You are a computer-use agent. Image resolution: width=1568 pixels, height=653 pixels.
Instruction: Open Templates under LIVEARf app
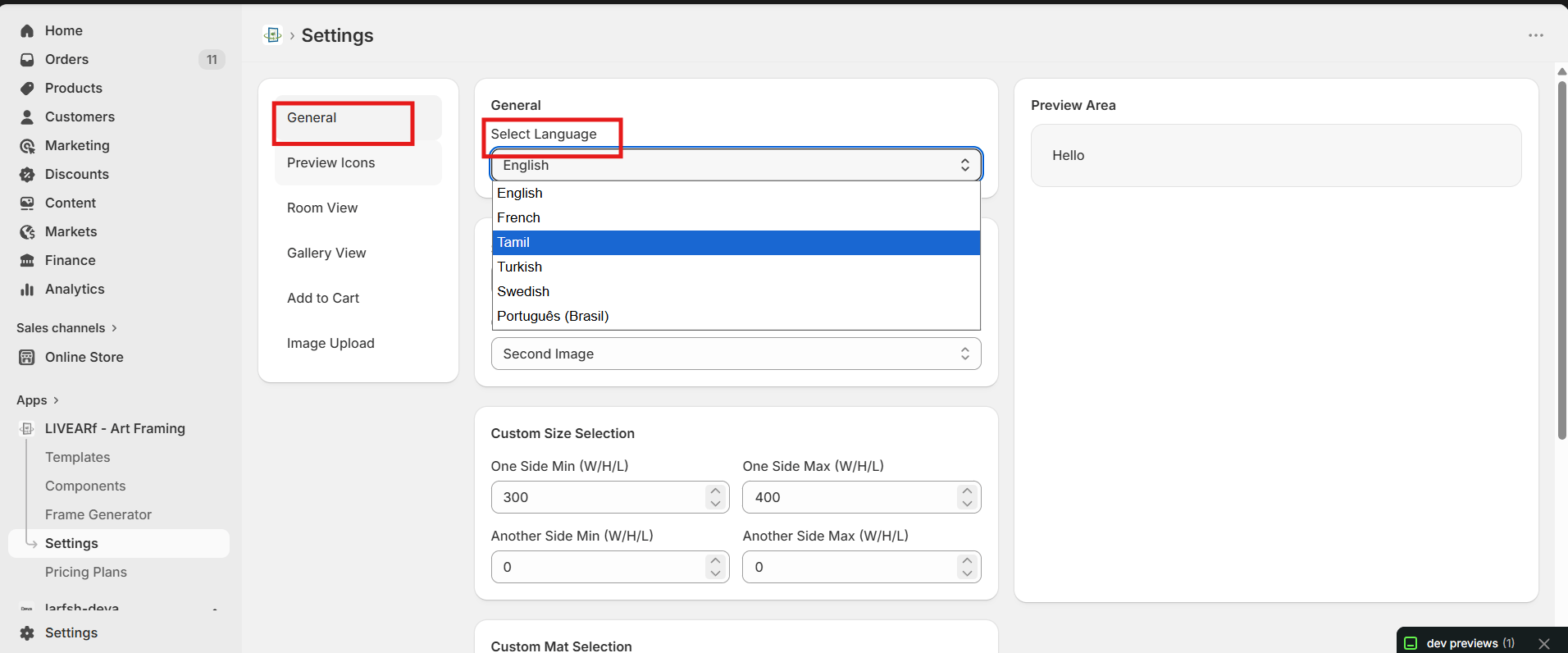click(77, 457)
